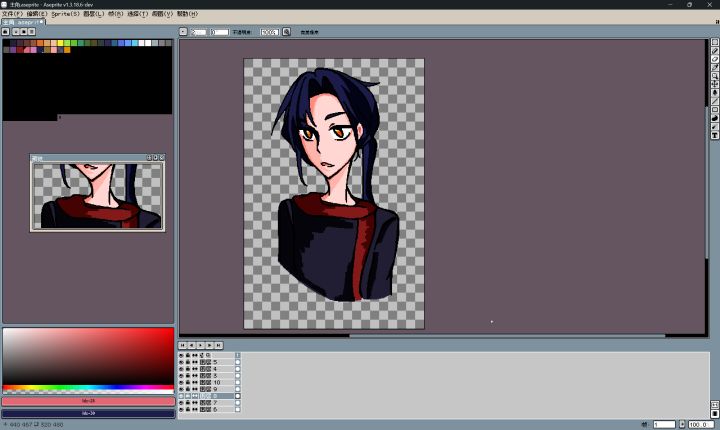Toggle visibility of selected layer 图层 8
The height and width of the screenshot is (430, 720).
point(181,396)
